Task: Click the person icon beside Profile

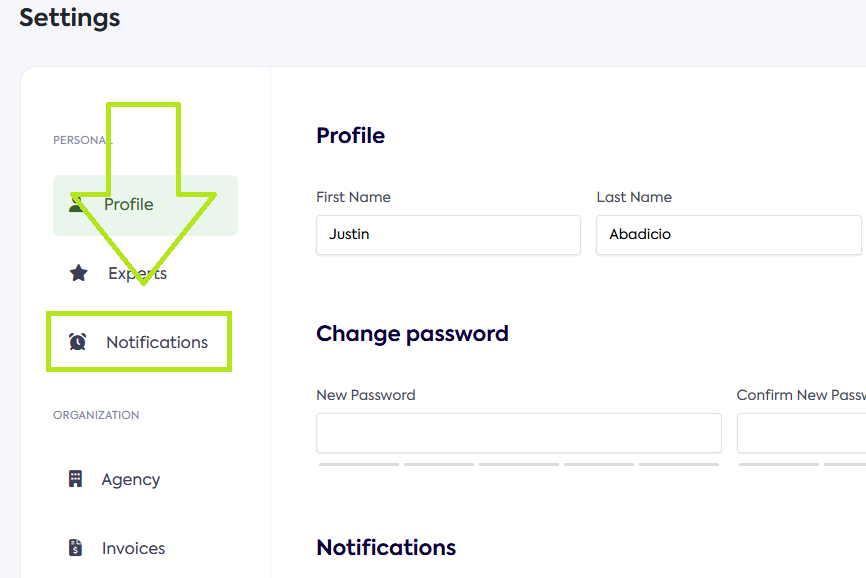Action: click(x=77, y=204)
